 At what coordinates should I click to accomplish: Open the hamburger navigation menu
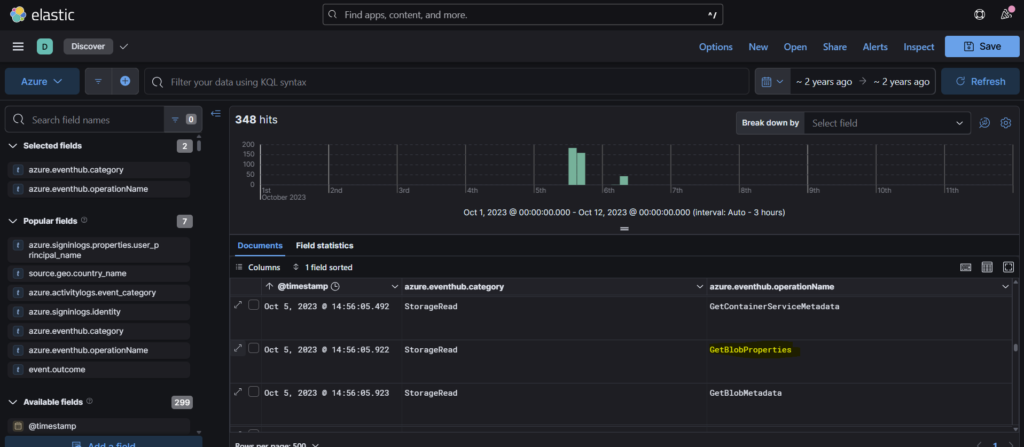point(18,46)
